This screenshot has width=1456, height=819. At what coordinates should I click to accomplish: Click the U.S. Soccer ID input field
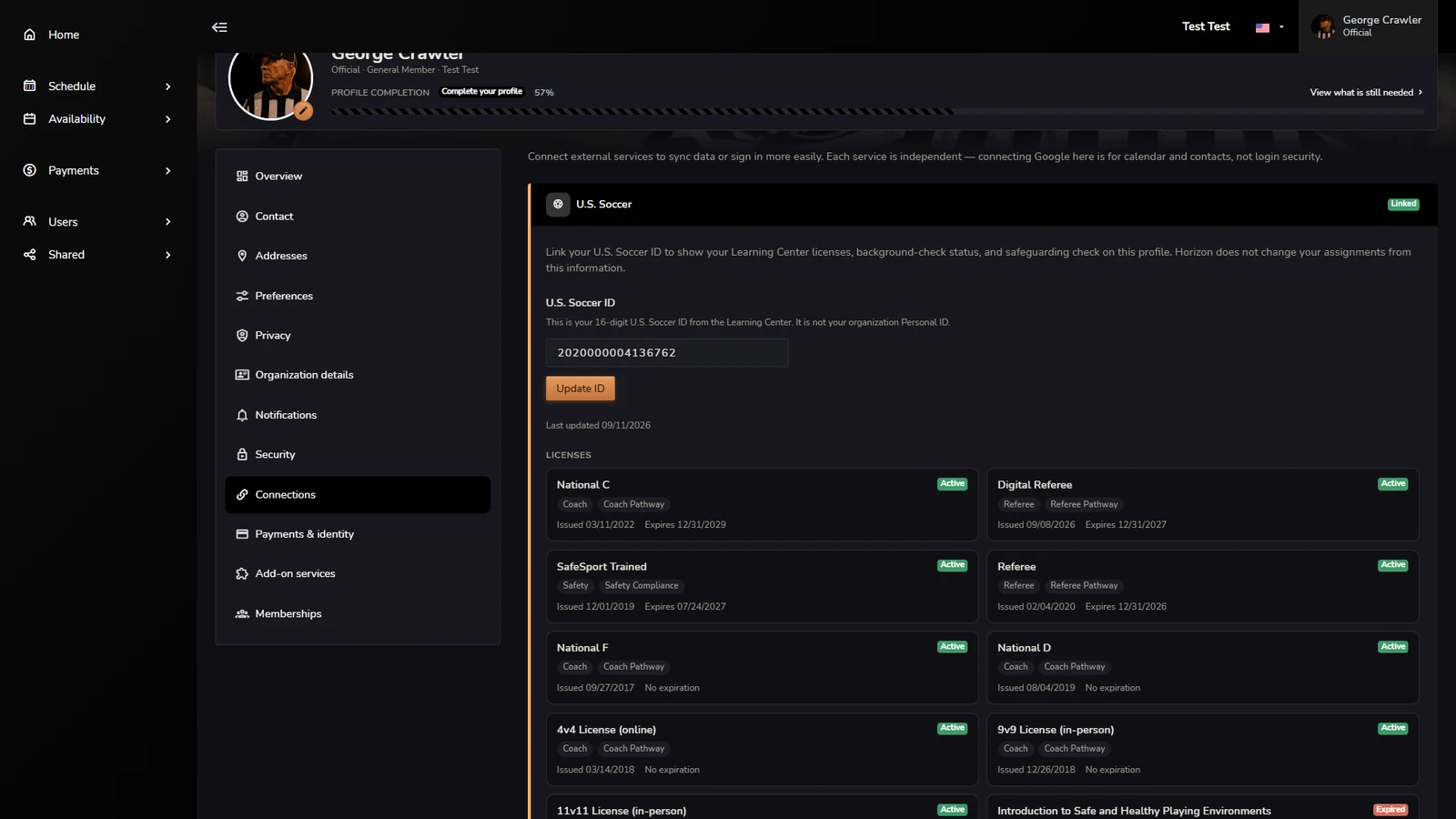[667, 353]
